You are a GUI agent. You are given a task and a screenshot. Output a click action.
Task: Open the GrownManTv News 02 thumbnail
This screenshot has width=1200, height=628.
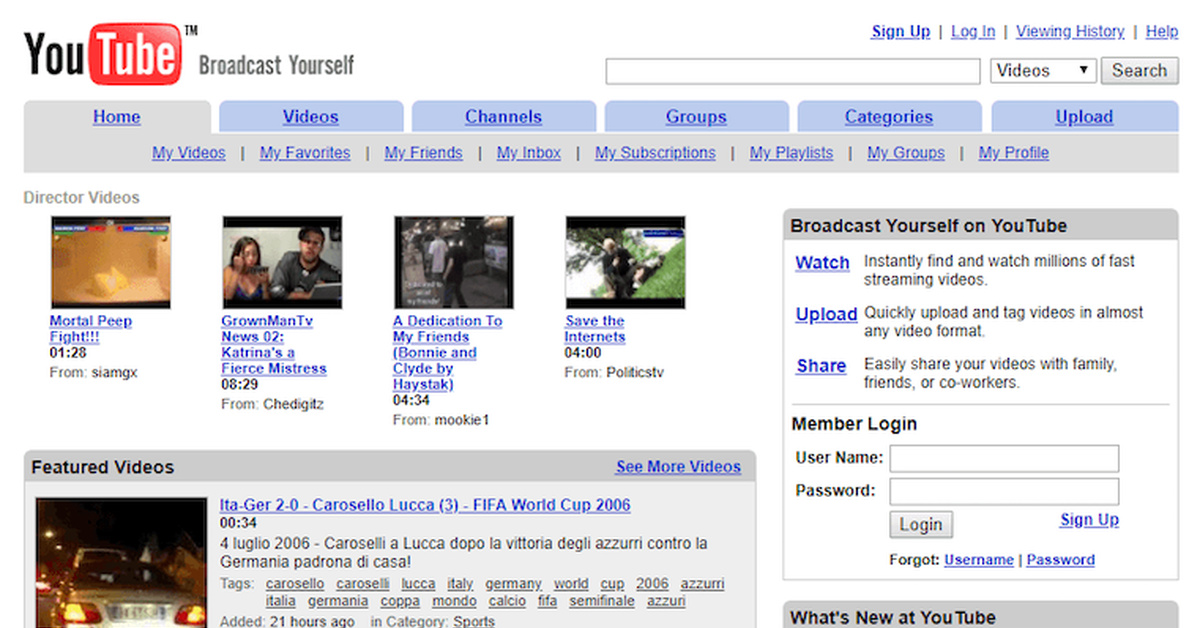coord(282,262)
